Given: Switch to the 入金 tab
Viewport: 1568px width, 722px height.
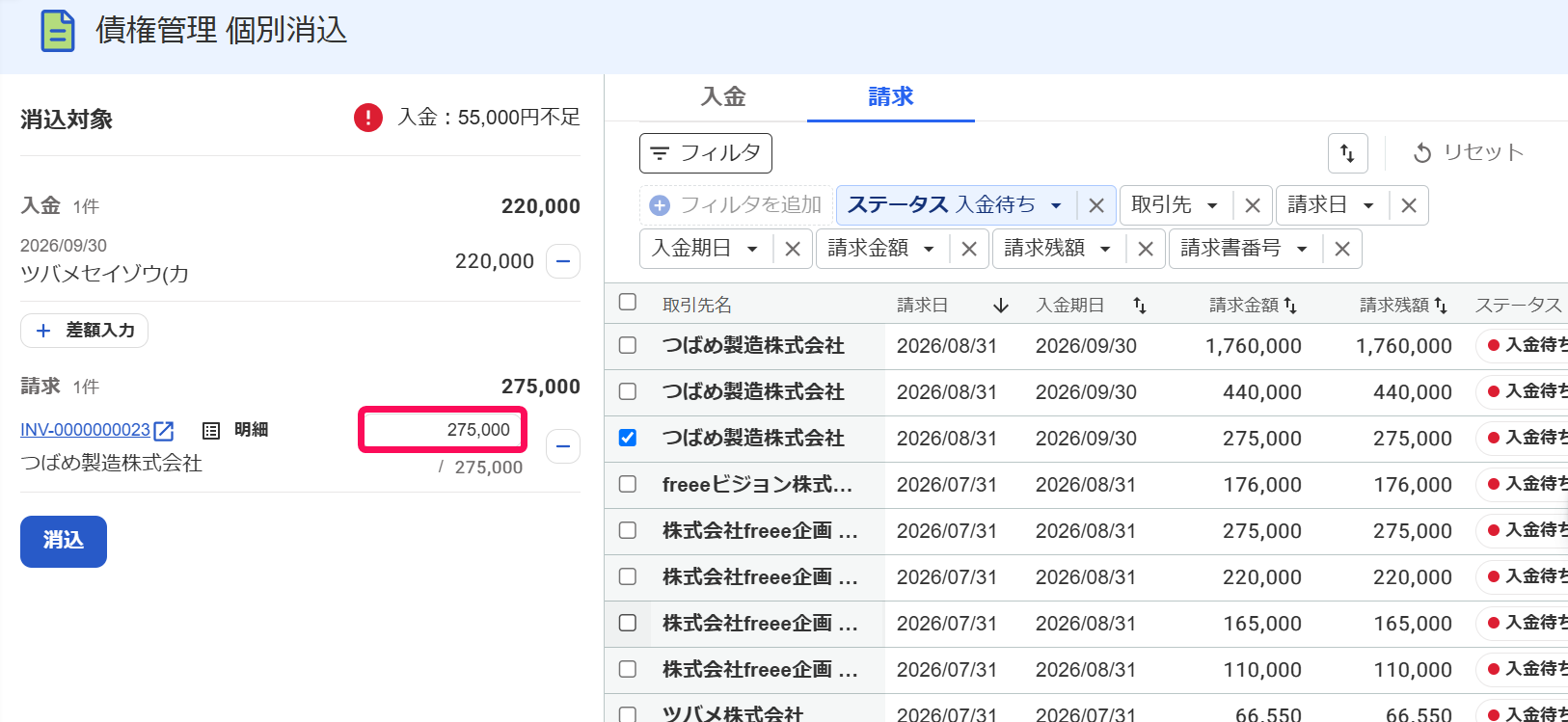Looking at the screenshot, I should 723,96.
